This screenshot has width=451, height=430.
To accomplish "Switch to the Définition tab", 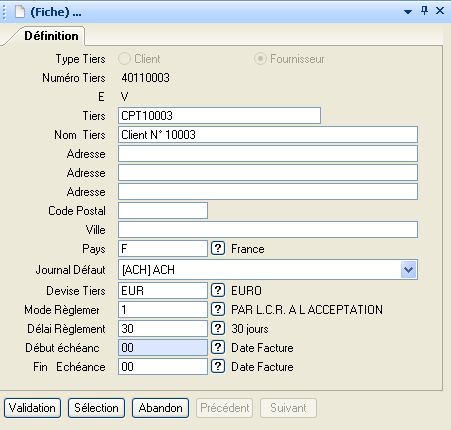I will (x=51, y=36).
